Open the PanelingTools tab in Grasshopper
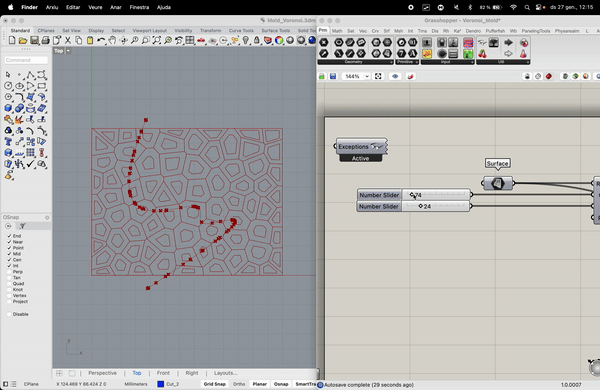 pyautogui.click(x=536, y=31)
